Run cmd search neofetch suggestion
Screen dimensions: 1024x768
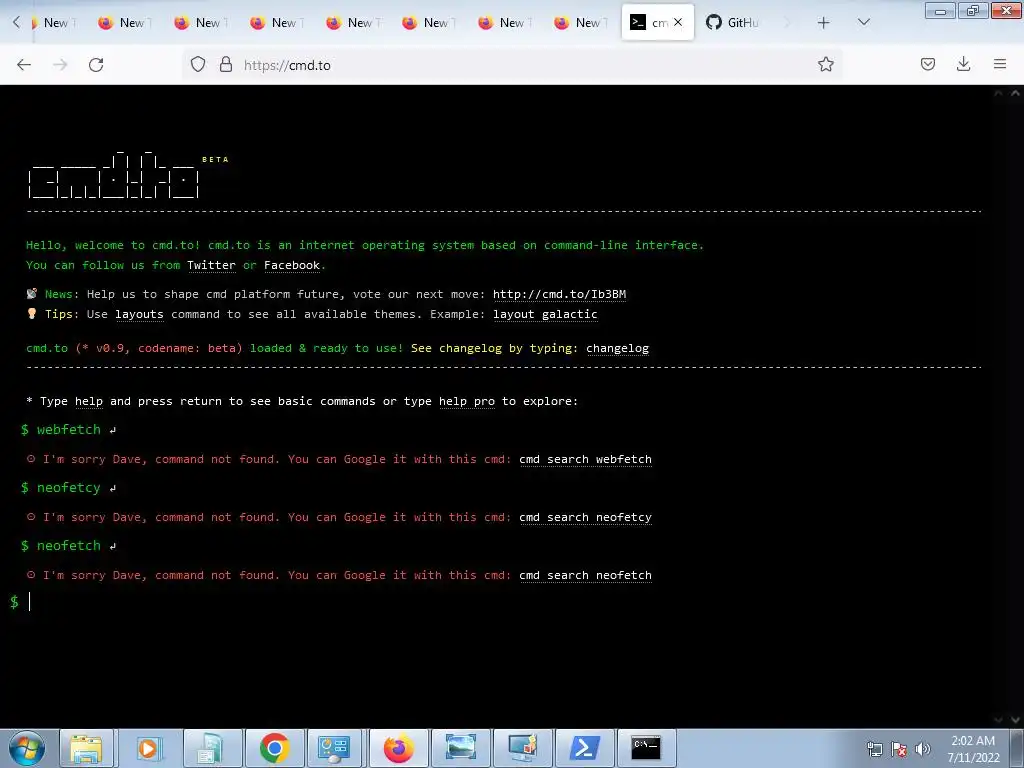tap(585, 575)
